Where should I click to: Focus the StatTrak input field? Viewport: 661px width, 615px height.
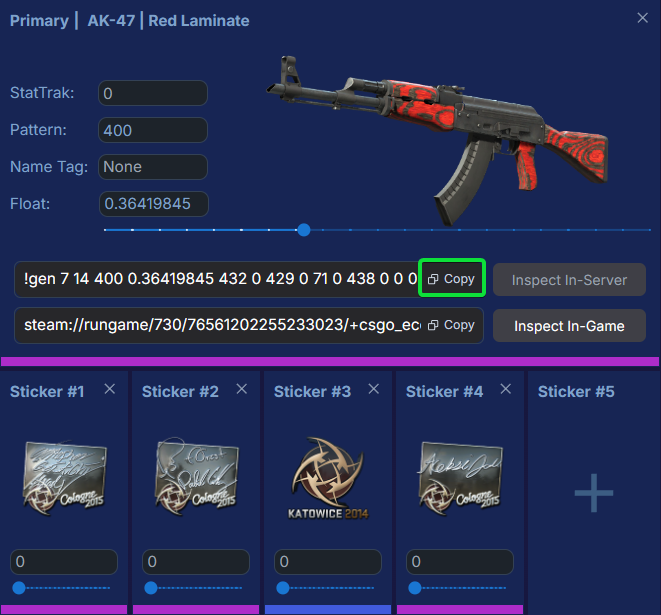click(153, 93)
